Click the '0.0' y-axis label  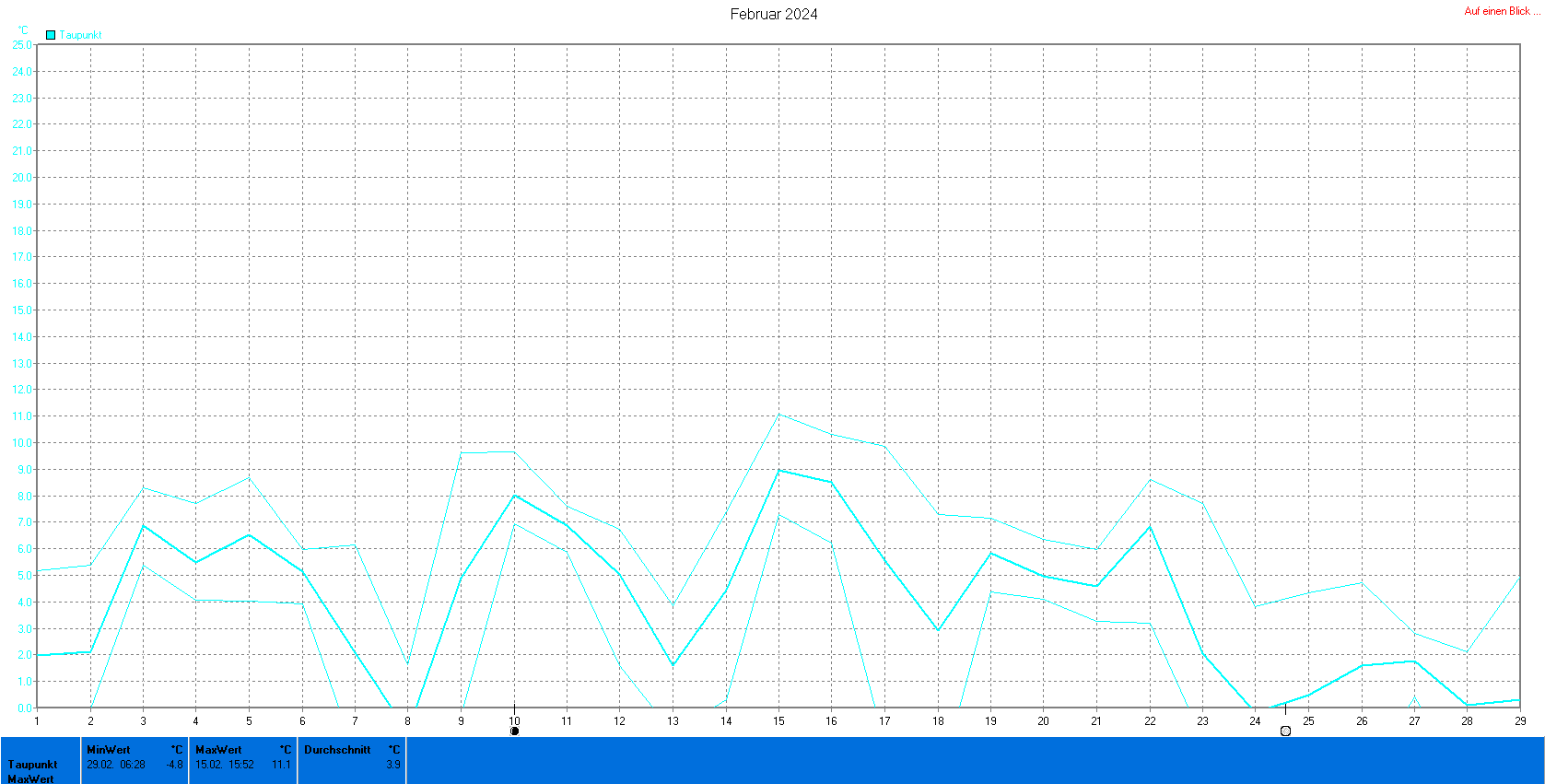pos(24,708)
